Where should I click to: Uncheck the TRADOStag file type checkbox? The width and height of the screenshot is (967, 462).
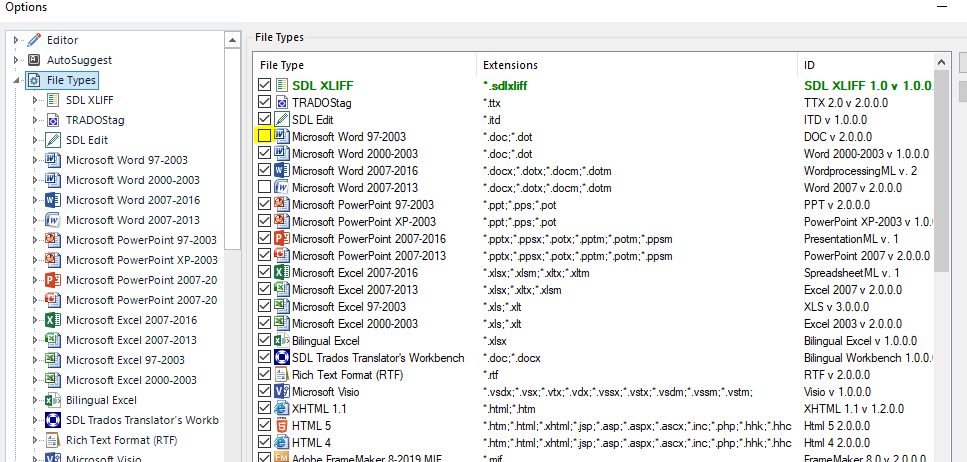point(265,102)
